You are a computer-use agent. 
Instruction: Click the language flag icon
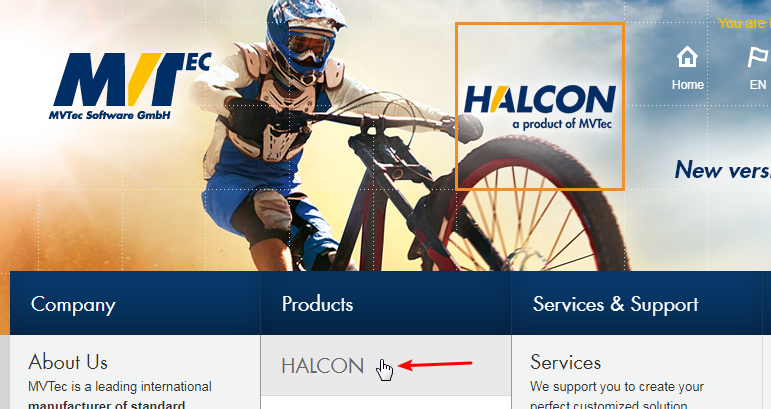[x=758, y=57]
